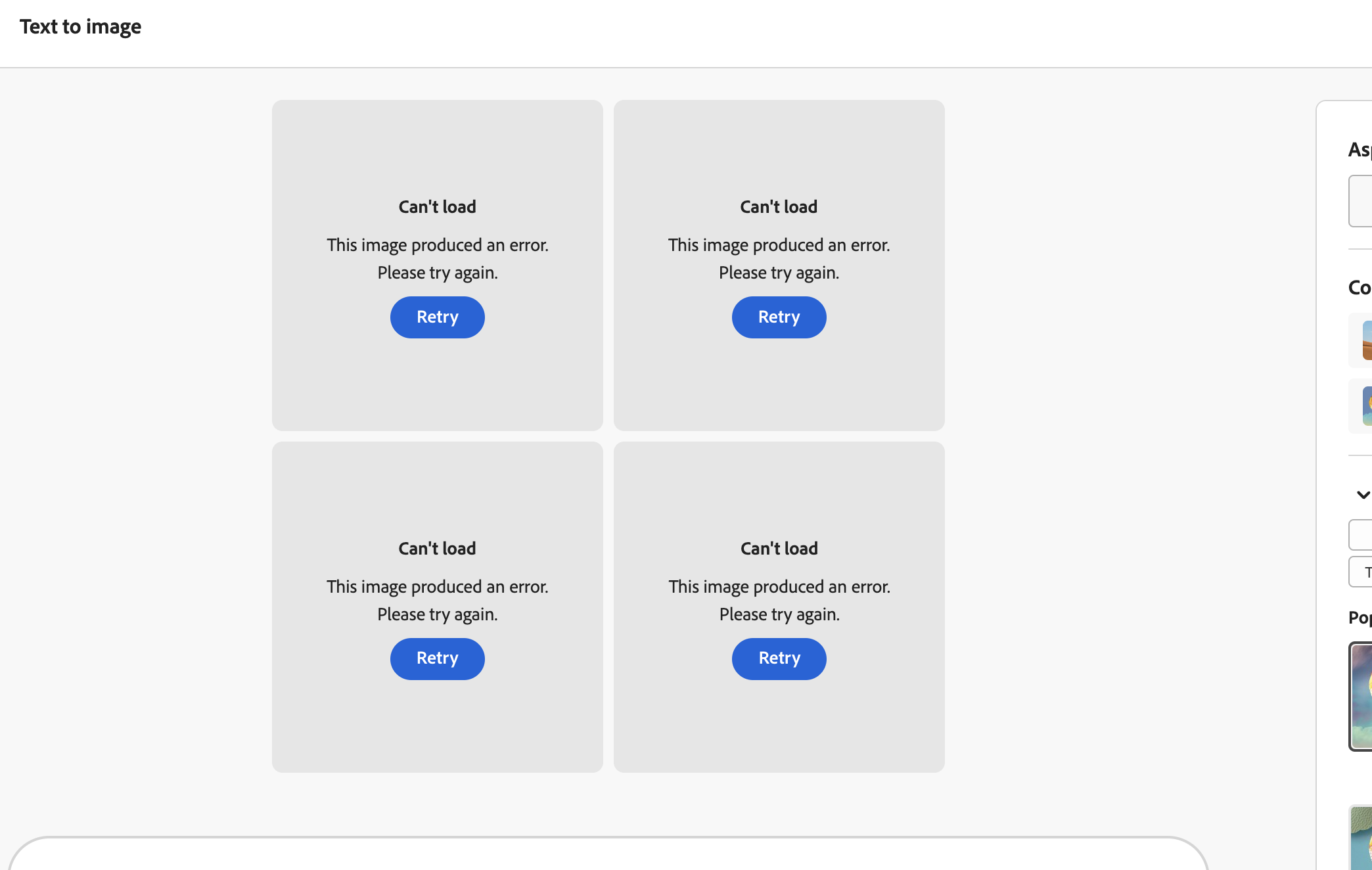Select the second content type thumbnail option

coord(1365,406)
